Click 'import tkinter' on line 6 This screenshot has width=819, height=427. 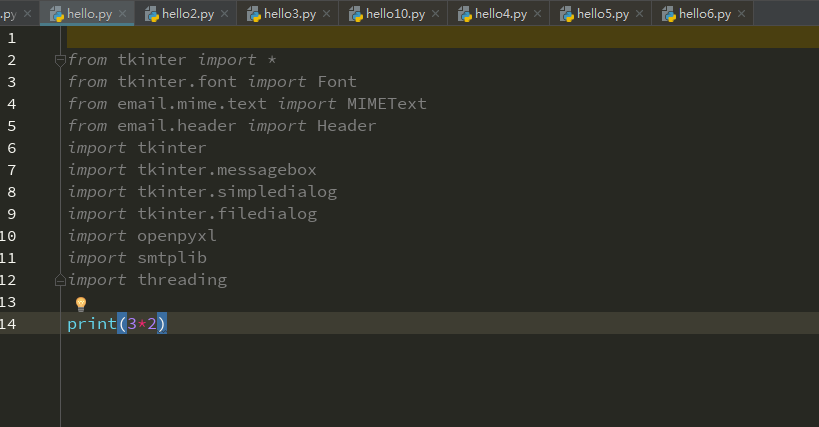(x=137, y=148)
